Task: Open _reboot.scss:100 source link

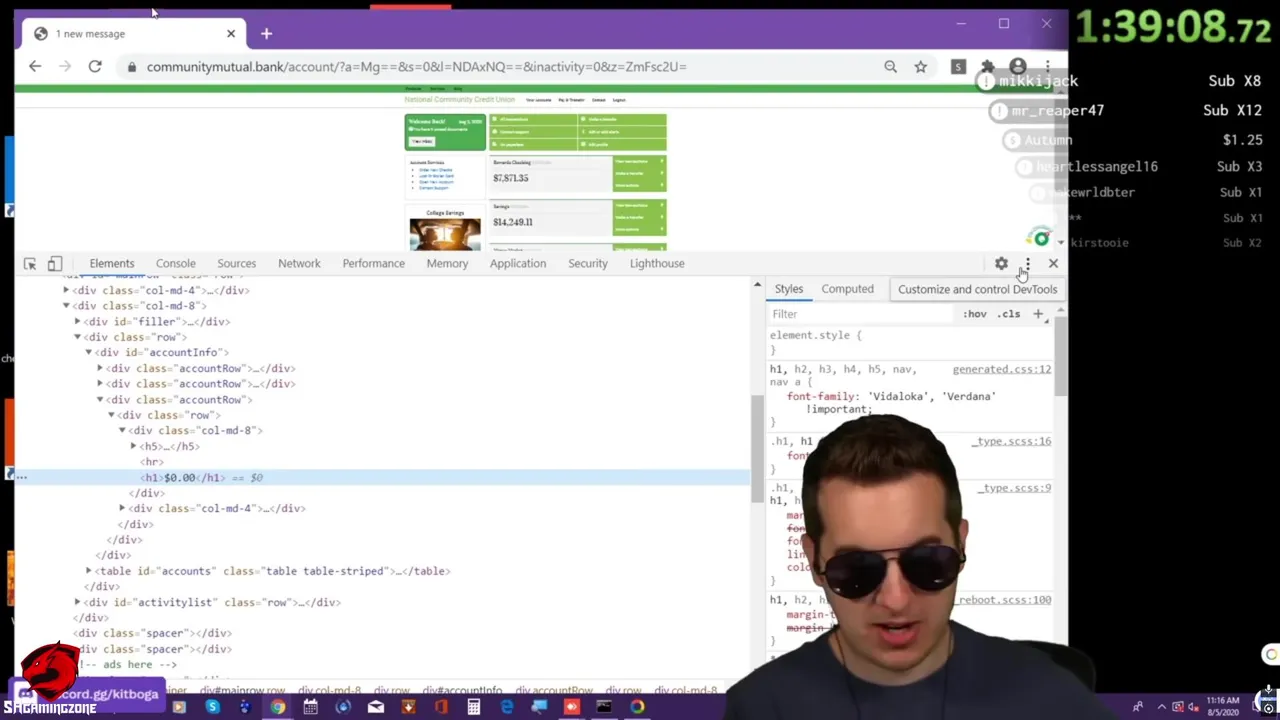Action: pyautogui.click(x=1005, y=600)
